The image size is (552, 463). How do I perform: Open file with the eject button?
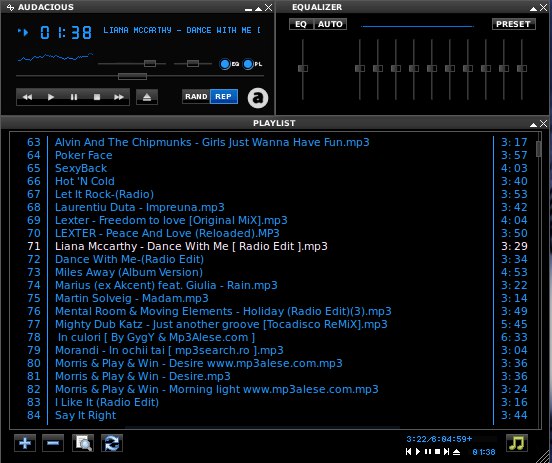[147, 97]
